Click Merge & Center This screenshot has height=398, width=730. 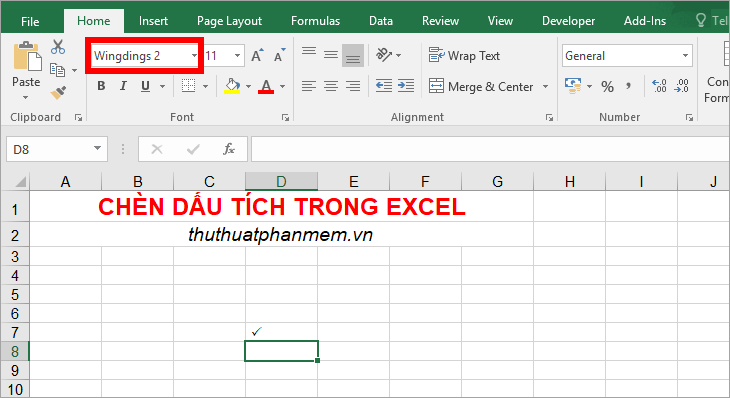tap(481, 87)
